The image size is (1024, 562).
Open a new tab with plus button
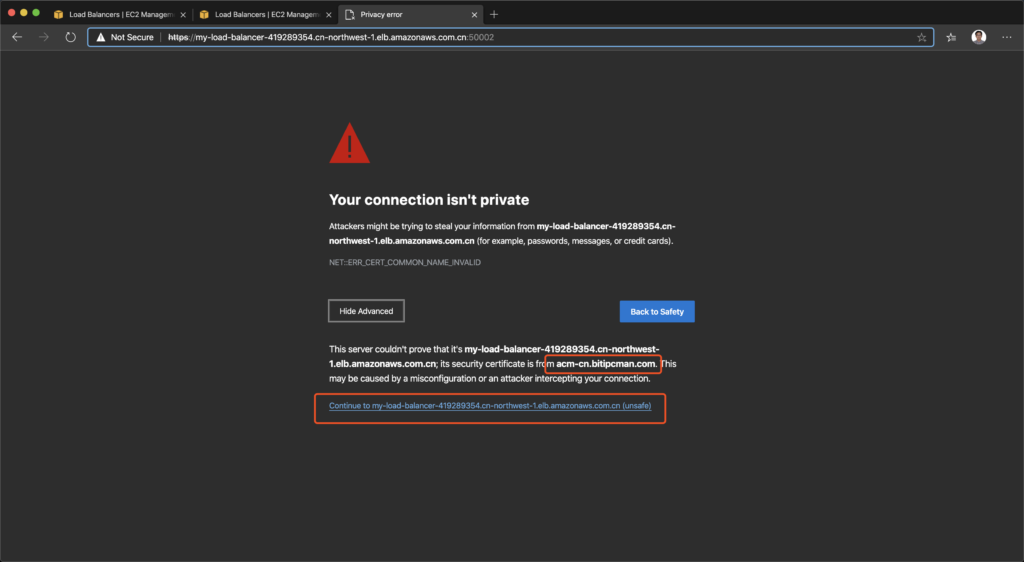click(x=494, y=14)
